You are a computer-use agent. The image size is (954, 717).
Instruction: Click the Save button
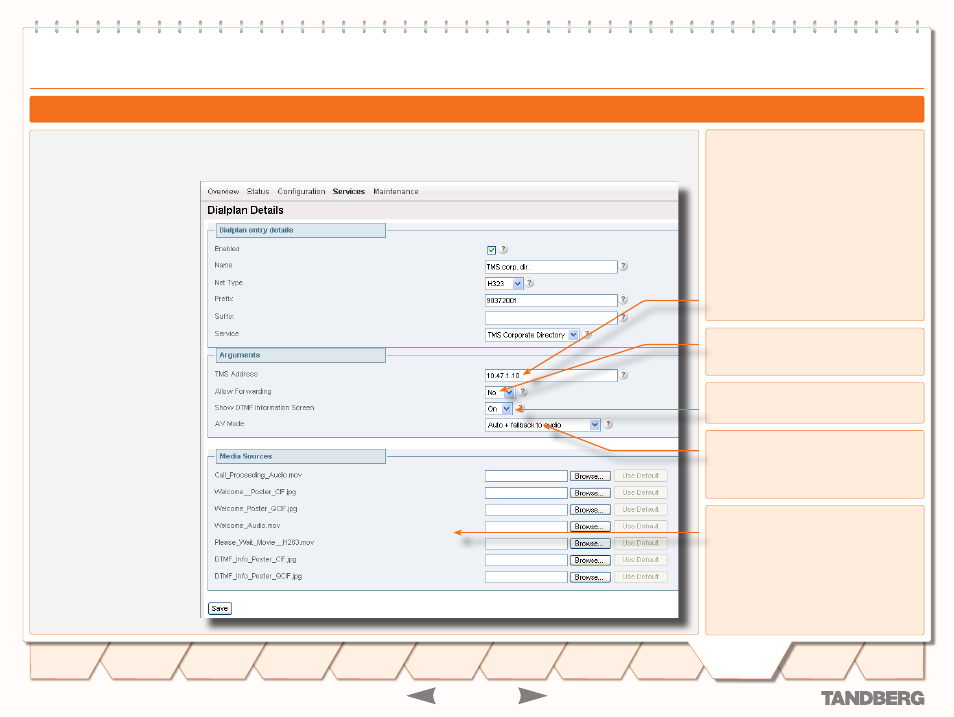[220, 608]
